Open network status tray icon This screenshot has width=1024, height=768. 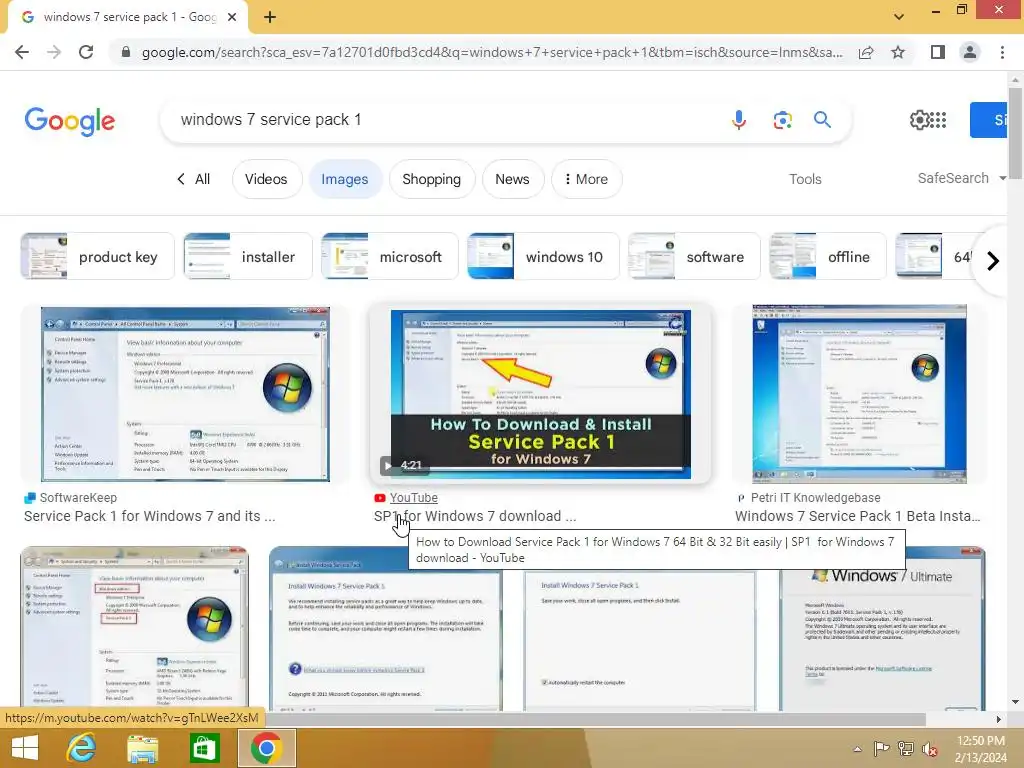pos(906,749)
